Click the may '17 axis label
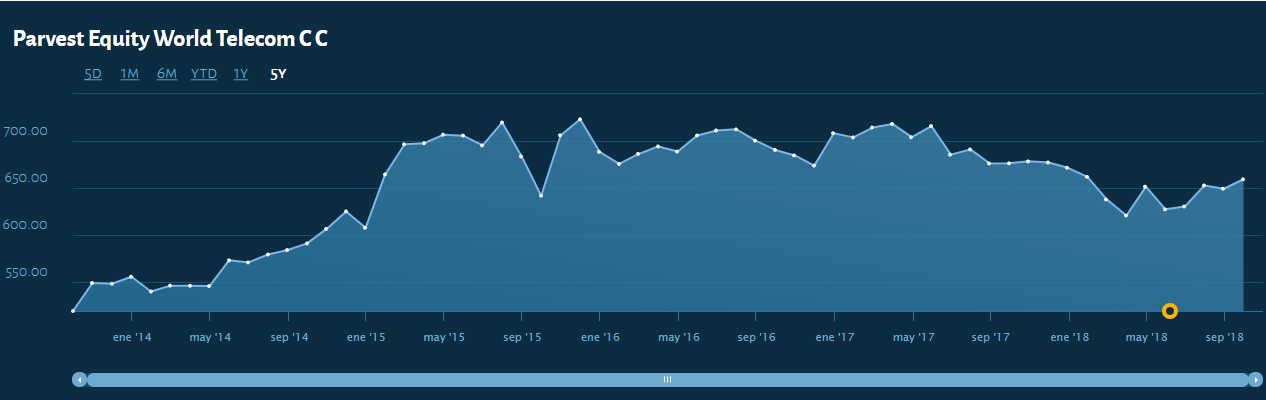Image resolution: width=1266 pixels, height=400 pixels. point(913,338)
